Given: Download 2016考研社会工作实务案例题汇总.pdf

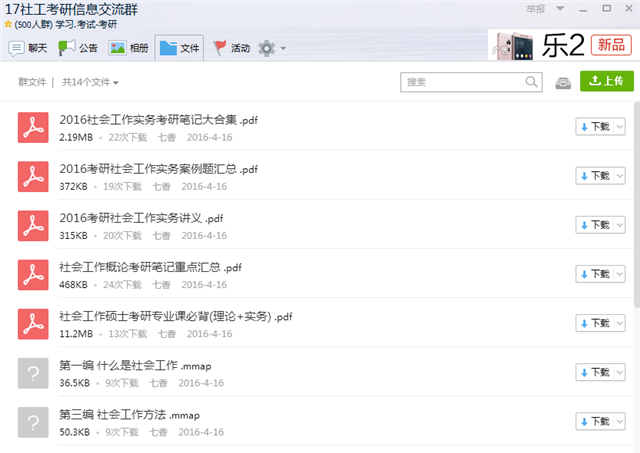Looking at the screenshot, I should [594, 176].
